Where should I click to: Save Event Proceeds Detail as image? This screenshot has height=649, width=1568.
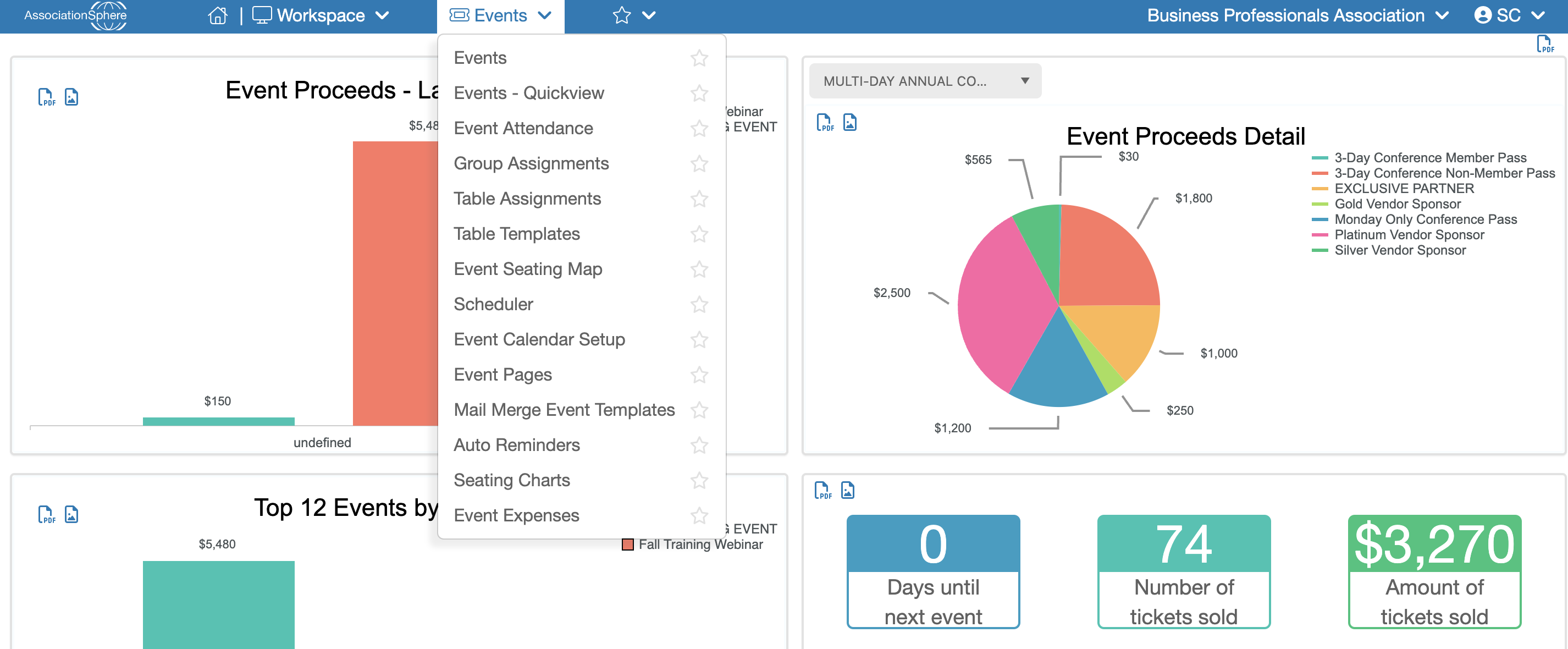(850, 123)
